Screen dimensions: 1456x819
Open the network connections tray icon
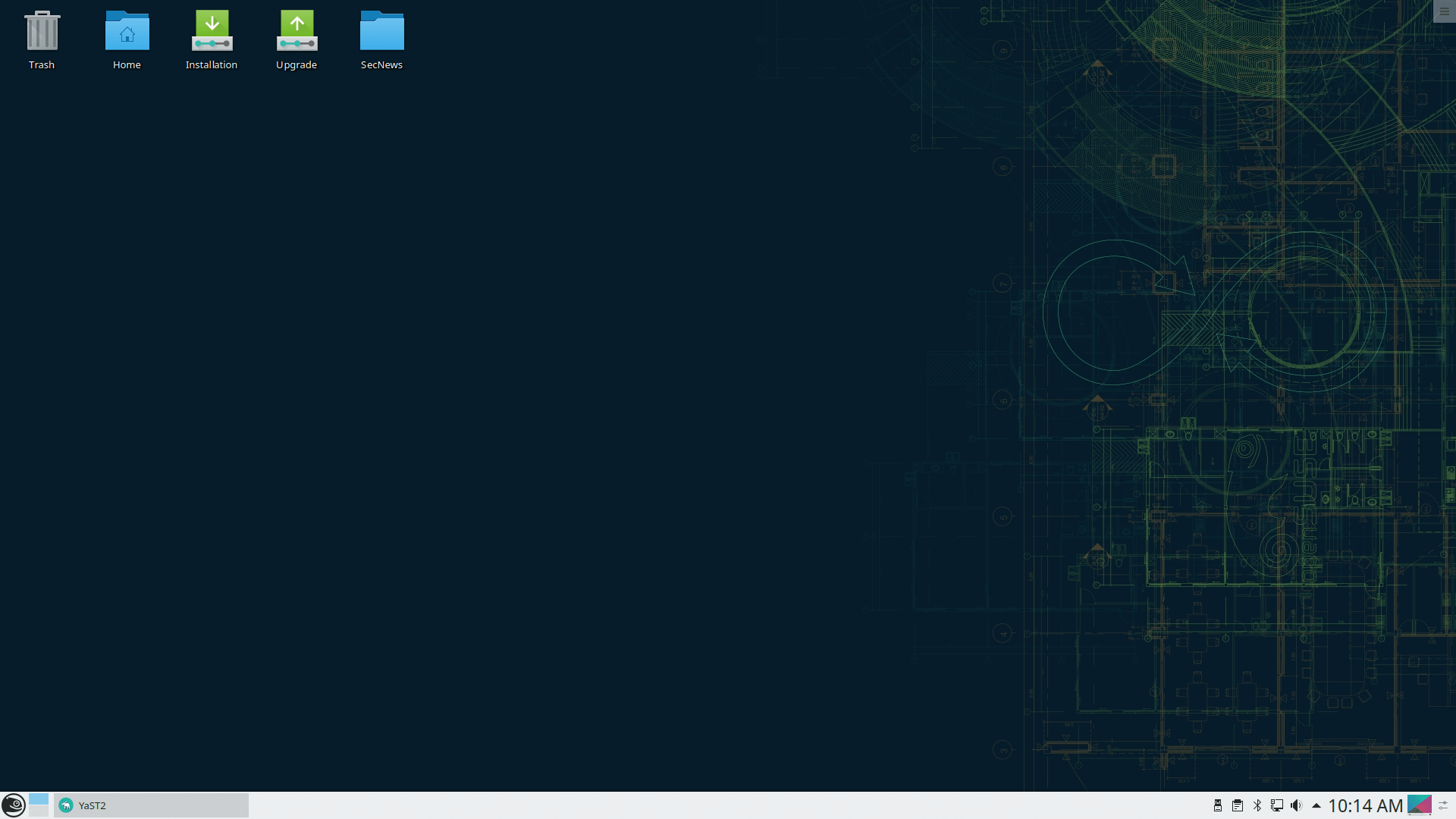pos(1277,805)
